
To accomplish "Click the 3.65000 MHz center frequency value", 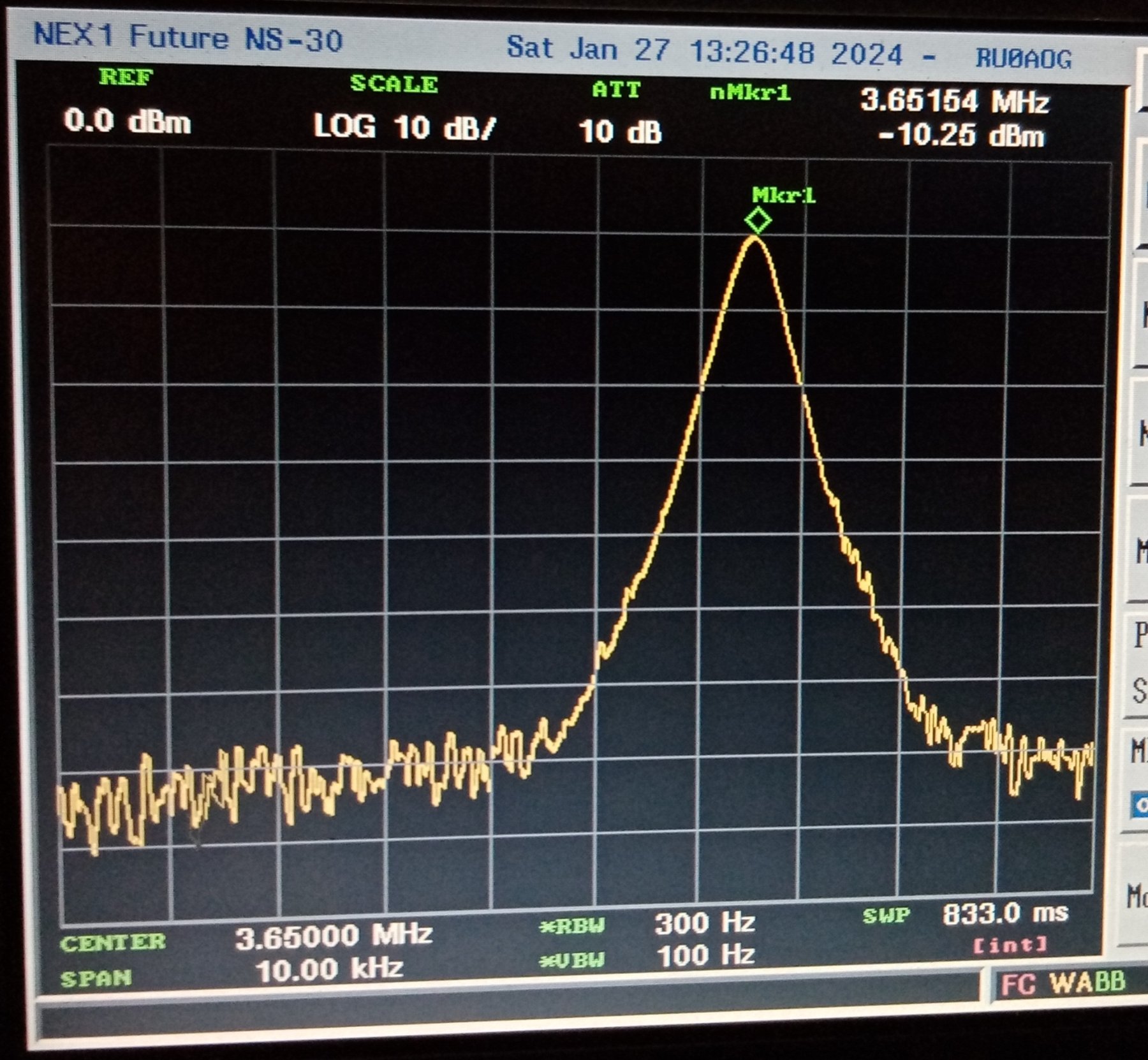I will (334, 936).
